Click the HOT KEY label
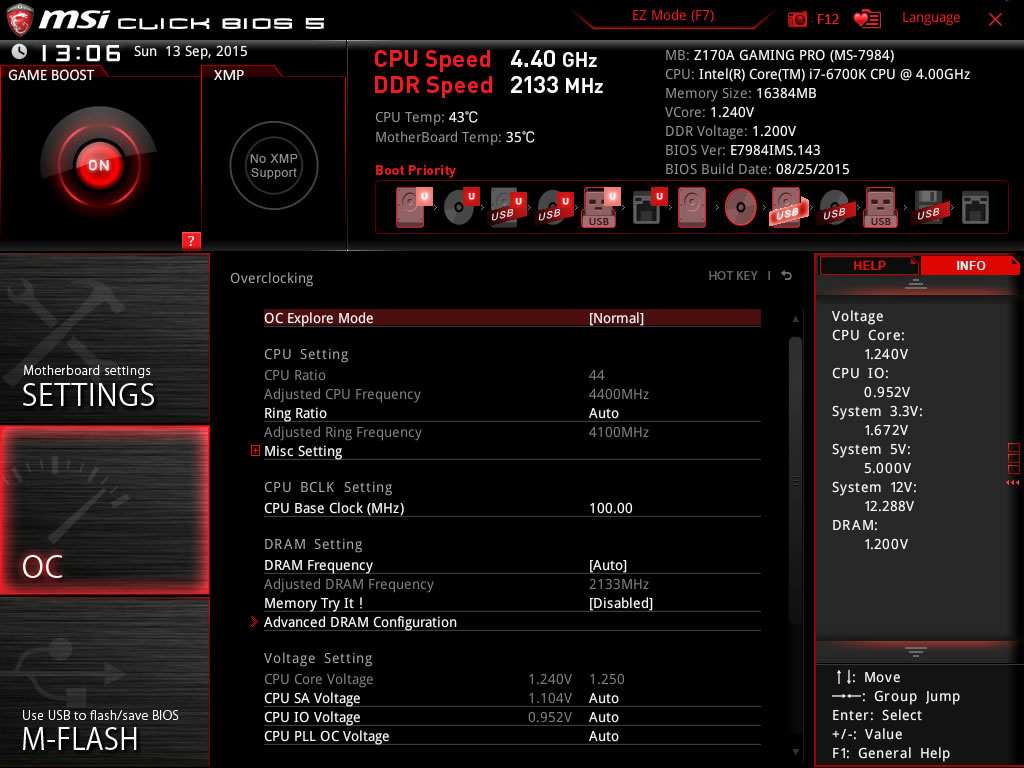1024x768 pixels. (733, 276)
